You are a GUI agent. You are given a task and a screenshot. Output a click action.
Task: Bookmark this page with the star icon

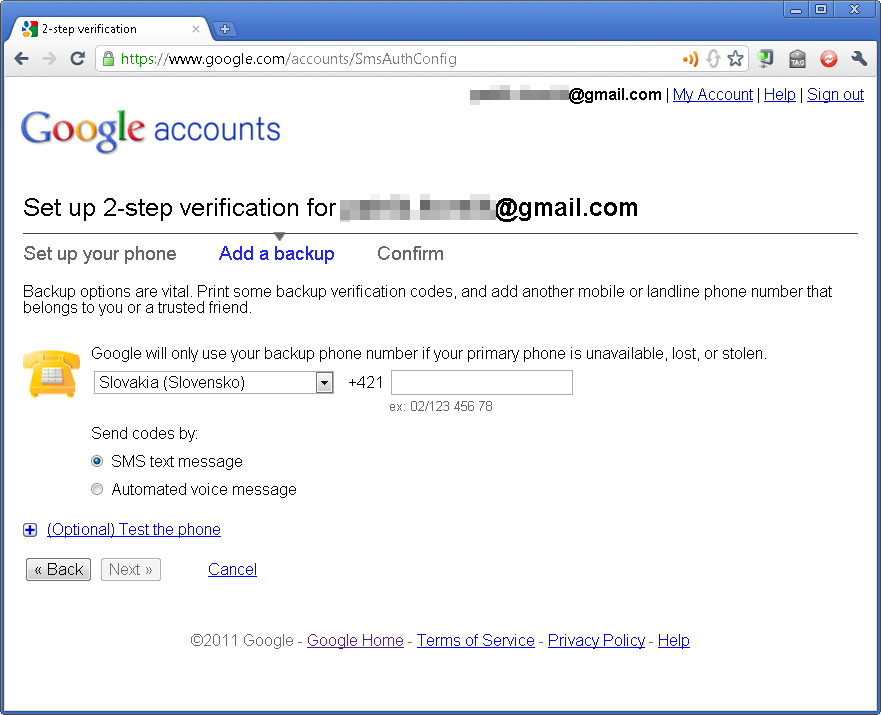click(x=735, y=58)
